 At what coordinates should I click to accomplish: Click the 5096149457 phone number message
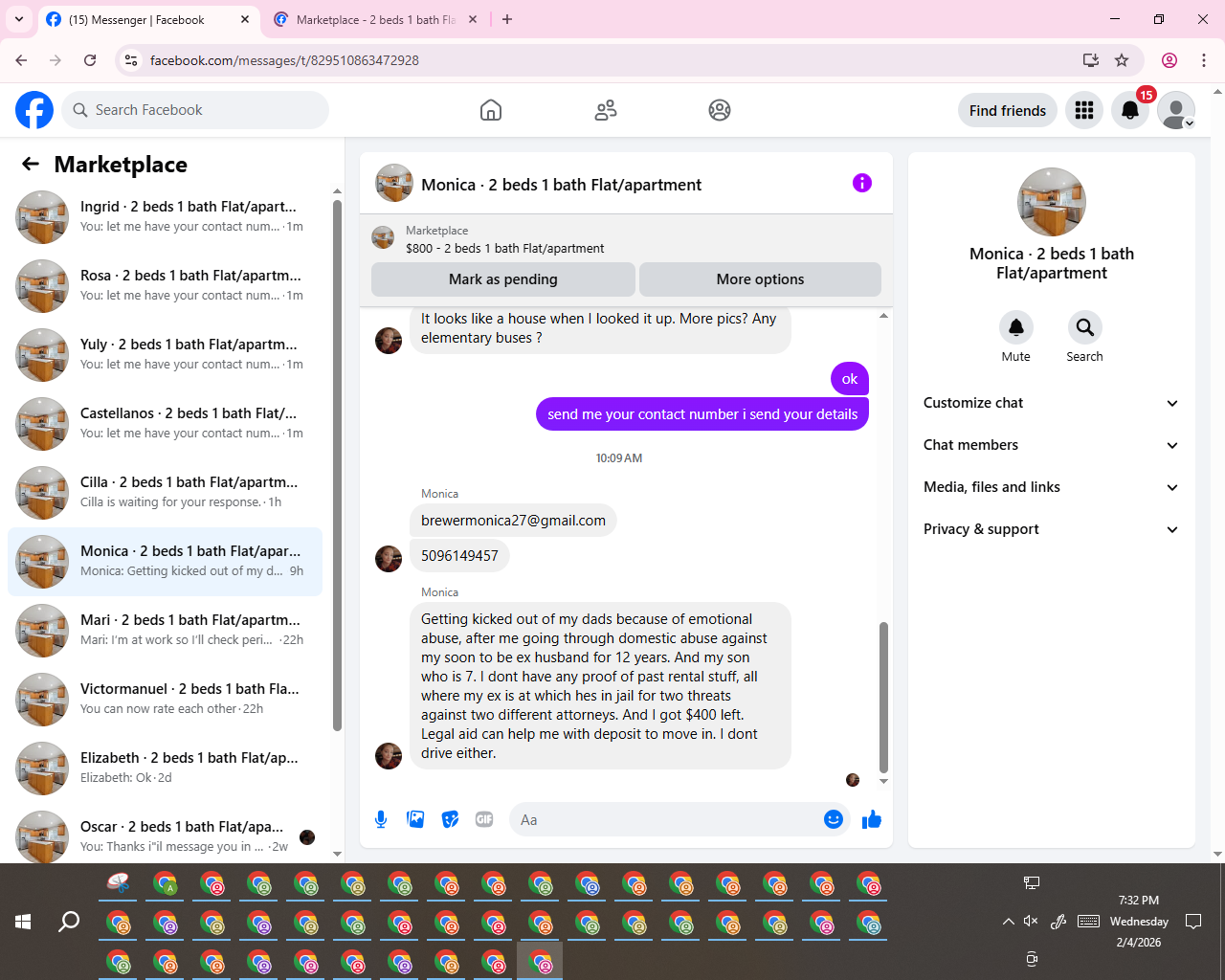(x=459, y=556)
